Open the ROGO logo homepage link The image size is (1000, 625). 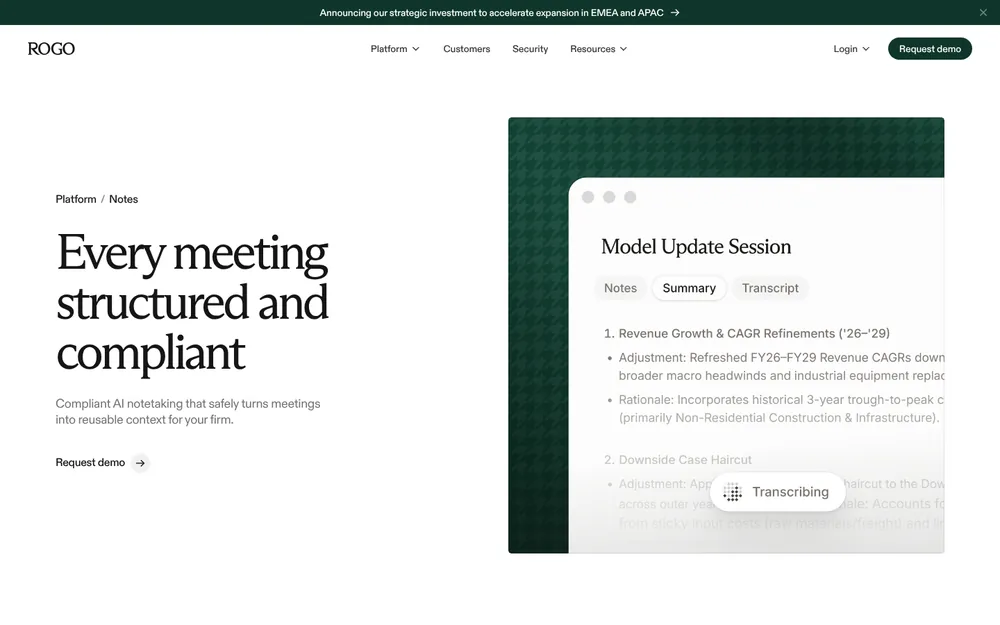[x=51, y=48]
